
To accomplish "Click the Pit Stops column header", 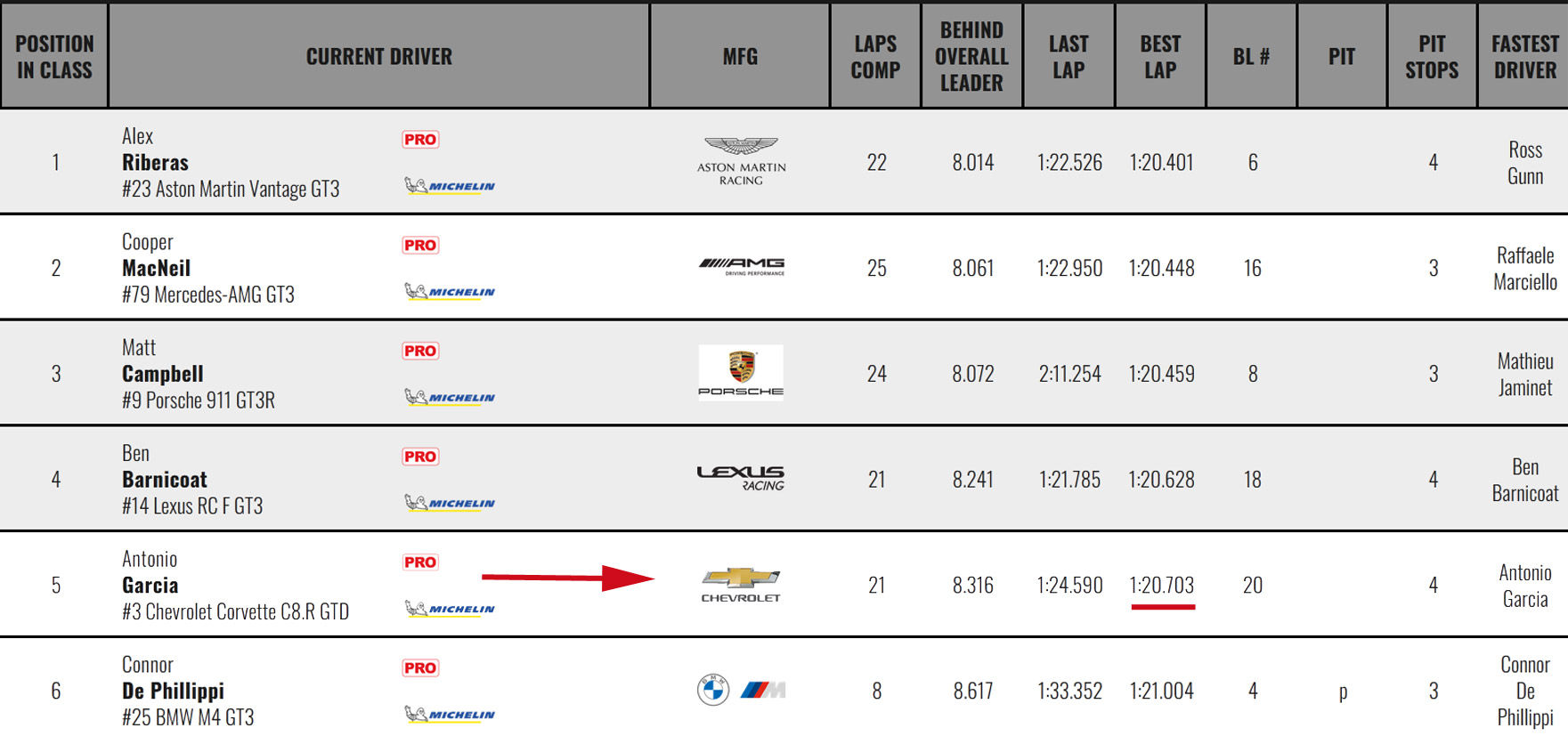I will pyautogui.click(x=1432, y=56).
